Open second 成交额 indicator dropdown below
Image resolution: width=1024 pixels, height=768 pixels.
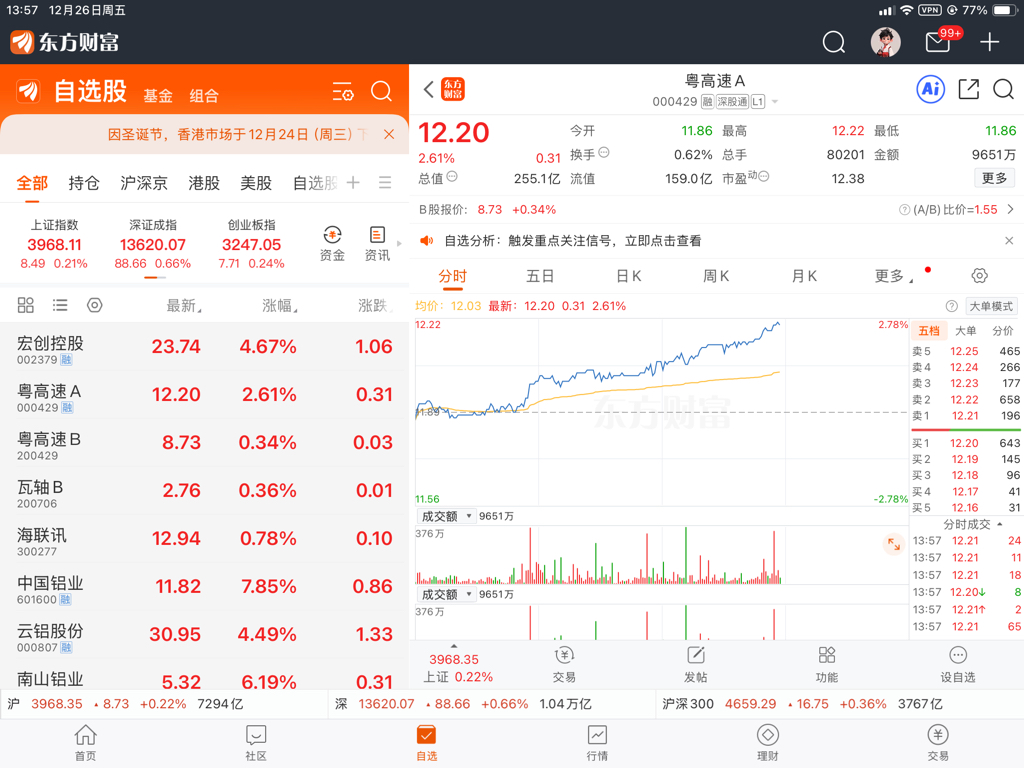point(447,594)
